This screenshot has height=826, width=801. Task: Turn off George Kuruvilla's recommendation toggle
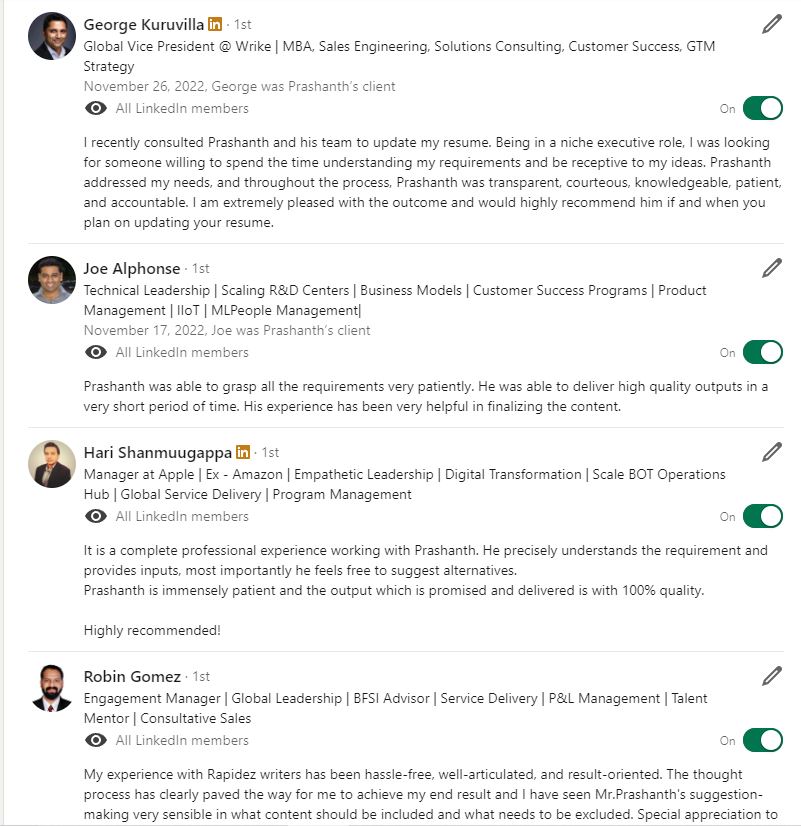763,108
